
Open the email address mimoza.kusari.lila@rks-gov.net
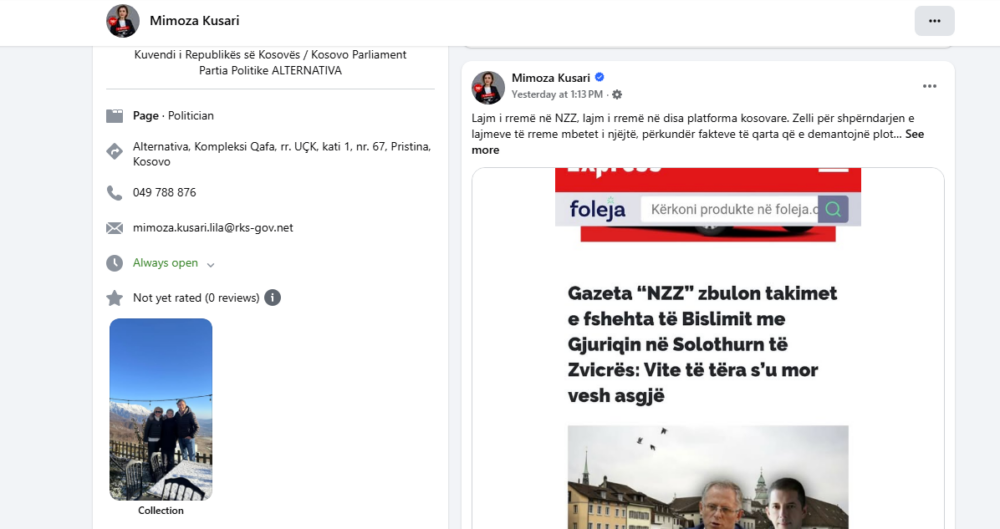pos(213,228)
